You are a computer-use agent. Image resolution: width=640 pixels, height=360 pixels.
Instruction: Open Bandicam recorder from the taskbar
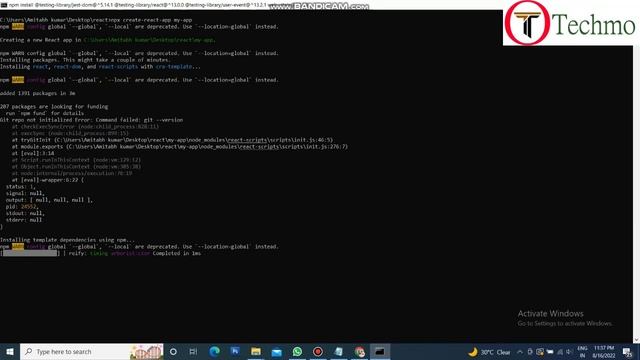pyautogui.click(x=318, y=351)
